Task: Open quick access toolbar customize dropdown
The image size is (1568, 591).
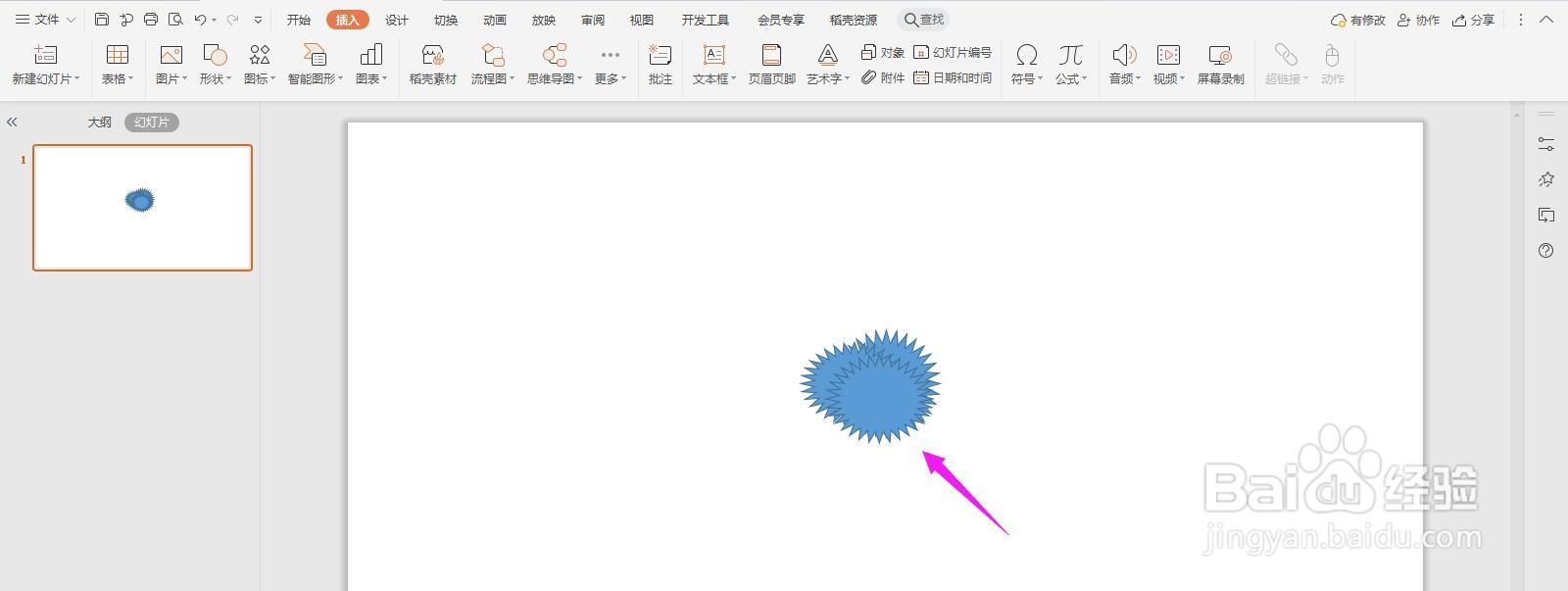Action: tap(258, 20)
